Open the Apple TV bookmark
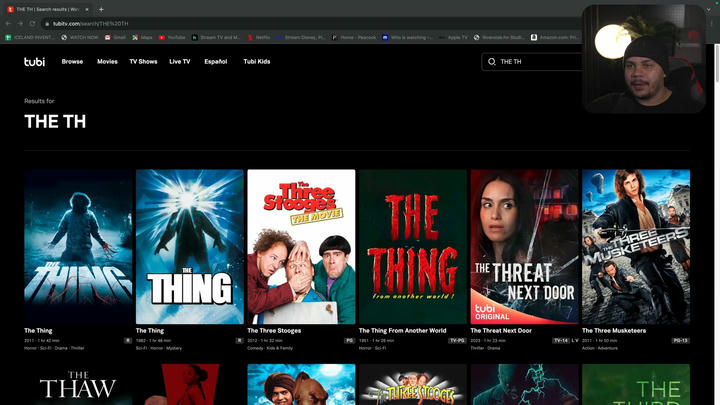This screenshot has width=720, height=405. pyautogui.click(x=453, y=37)
